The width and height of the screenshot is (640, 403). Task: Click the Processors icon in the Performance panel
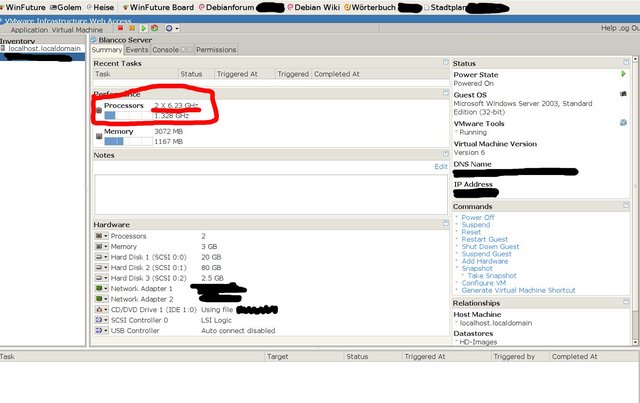click(x=99, y=110)
